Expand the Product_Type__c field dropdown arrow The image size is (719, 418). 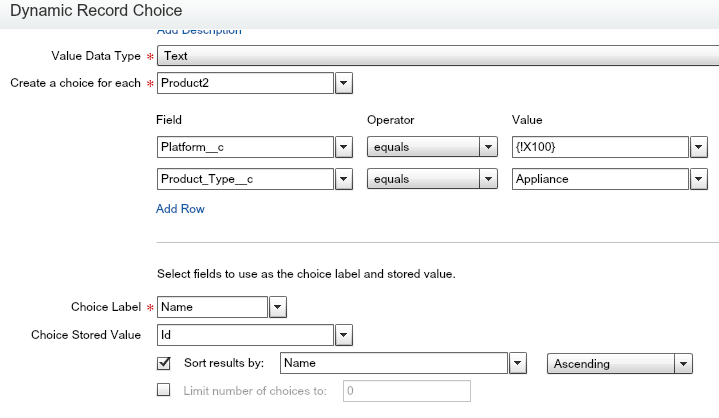343,180
